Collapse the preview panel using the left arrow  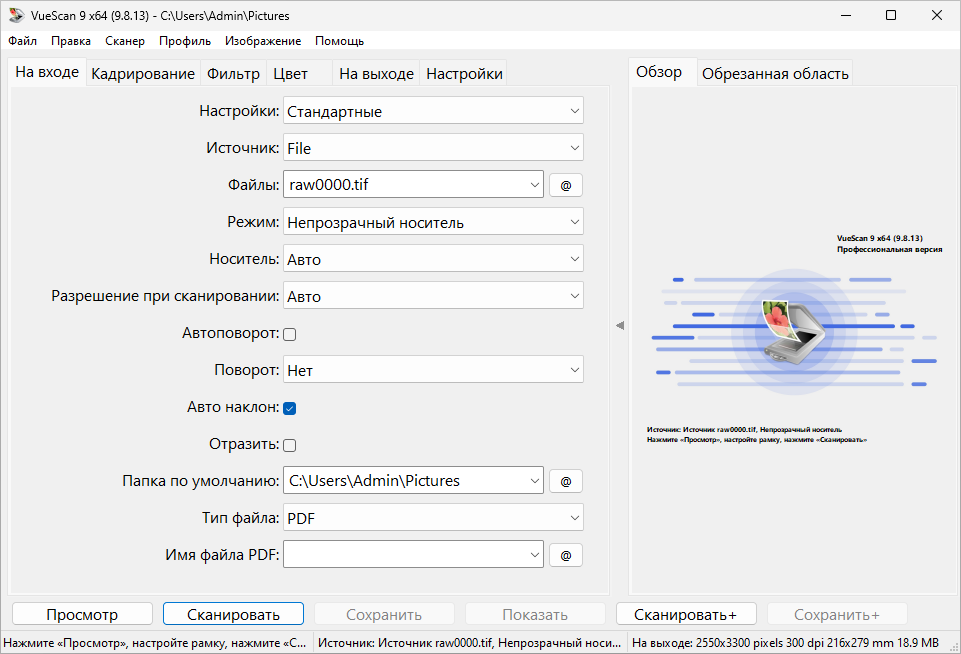point(620,325)
